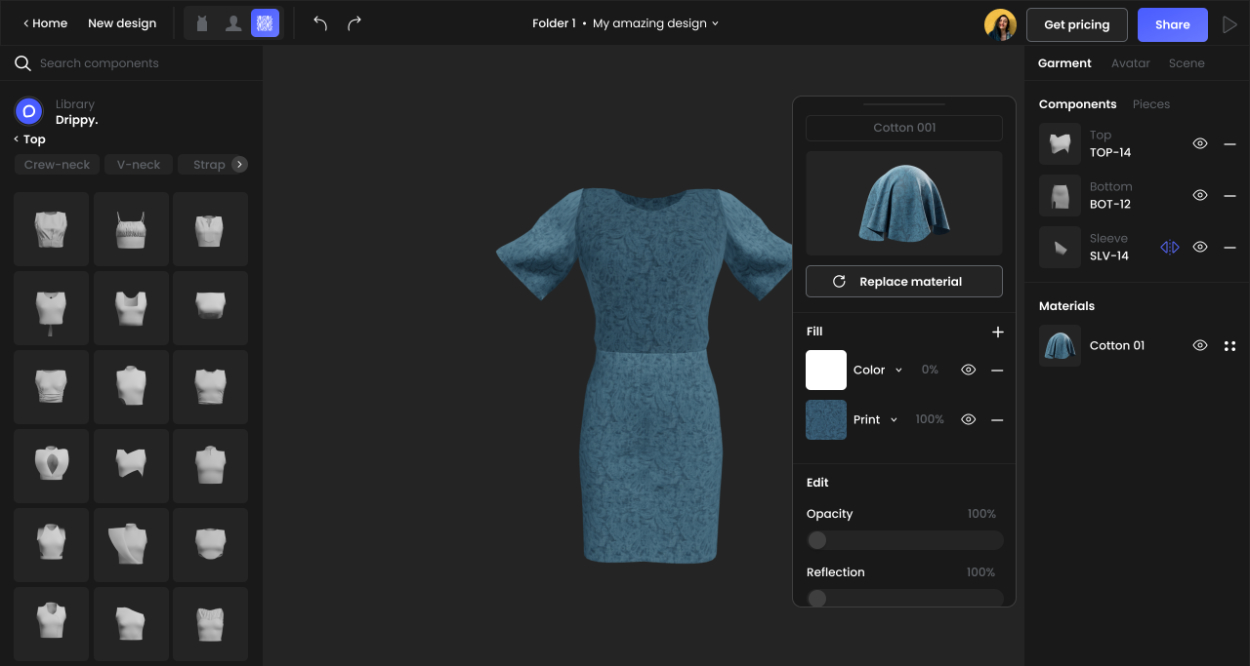Hide the Top TOP-14 component

tap(1200, 144)
